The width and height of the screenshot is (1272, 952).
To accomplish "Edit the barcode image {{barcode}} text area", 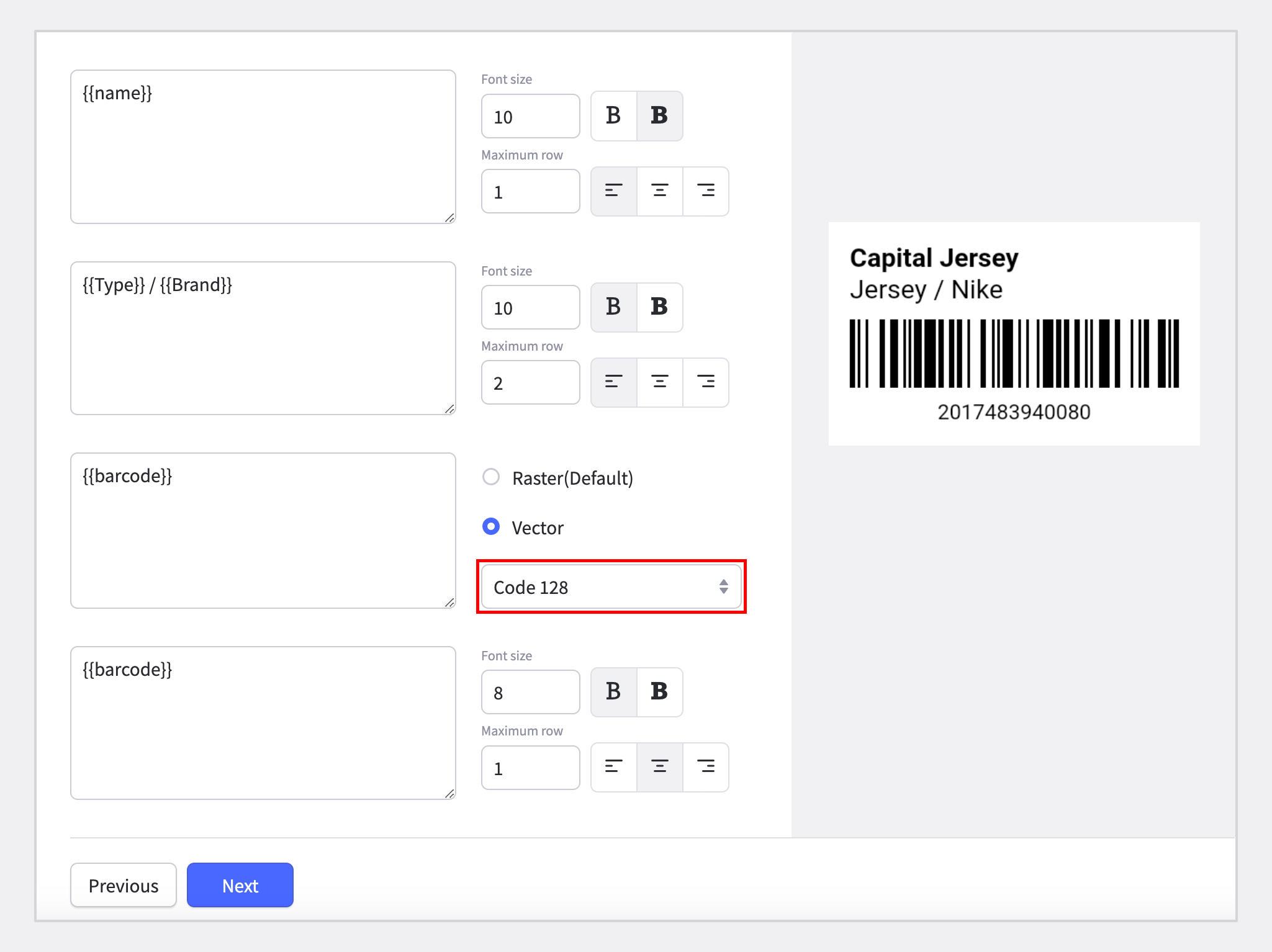I will click(x=263, y=531).
